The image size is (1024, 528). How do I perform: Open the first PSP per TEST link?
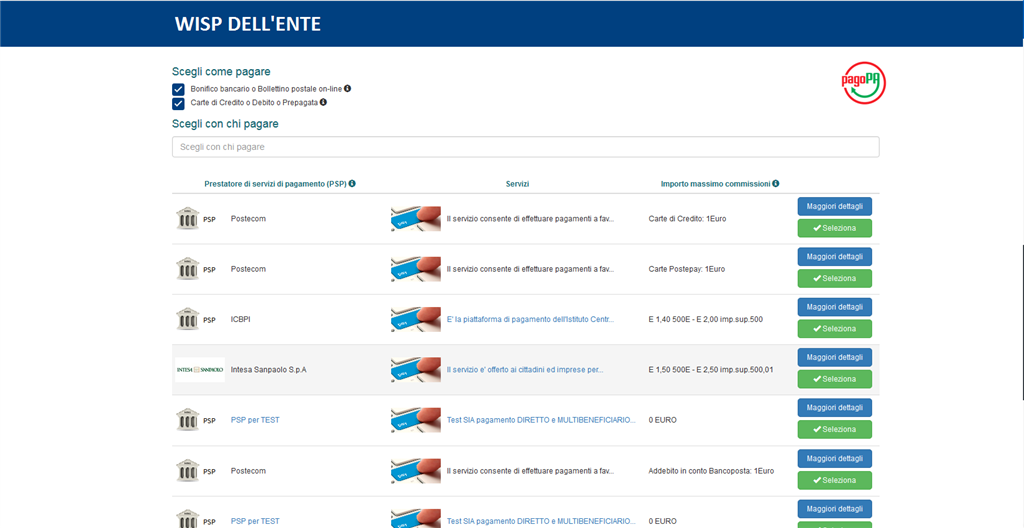coord(255,420)
